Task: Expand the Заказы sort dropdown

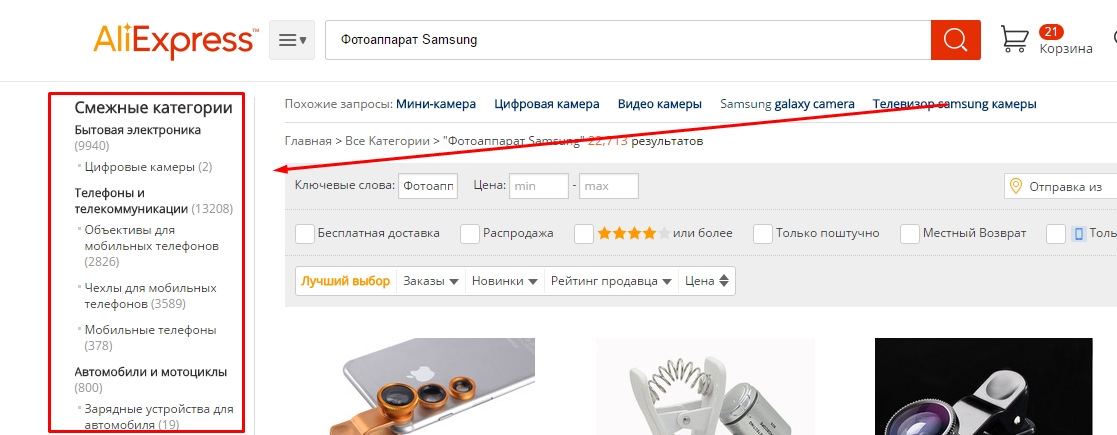Action: (x=431, y=281)
